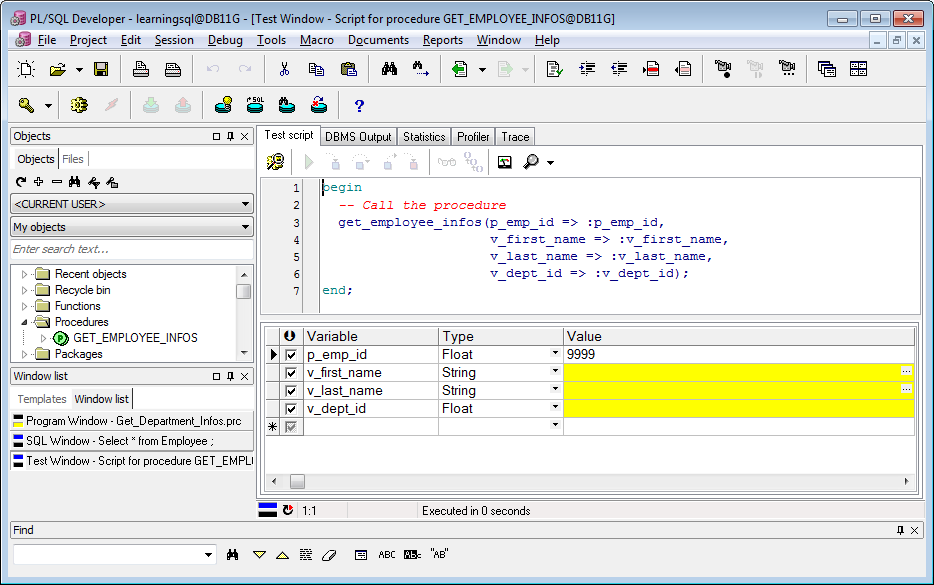
Task: Click the Explain plan database icon
Action: (223, 105)
